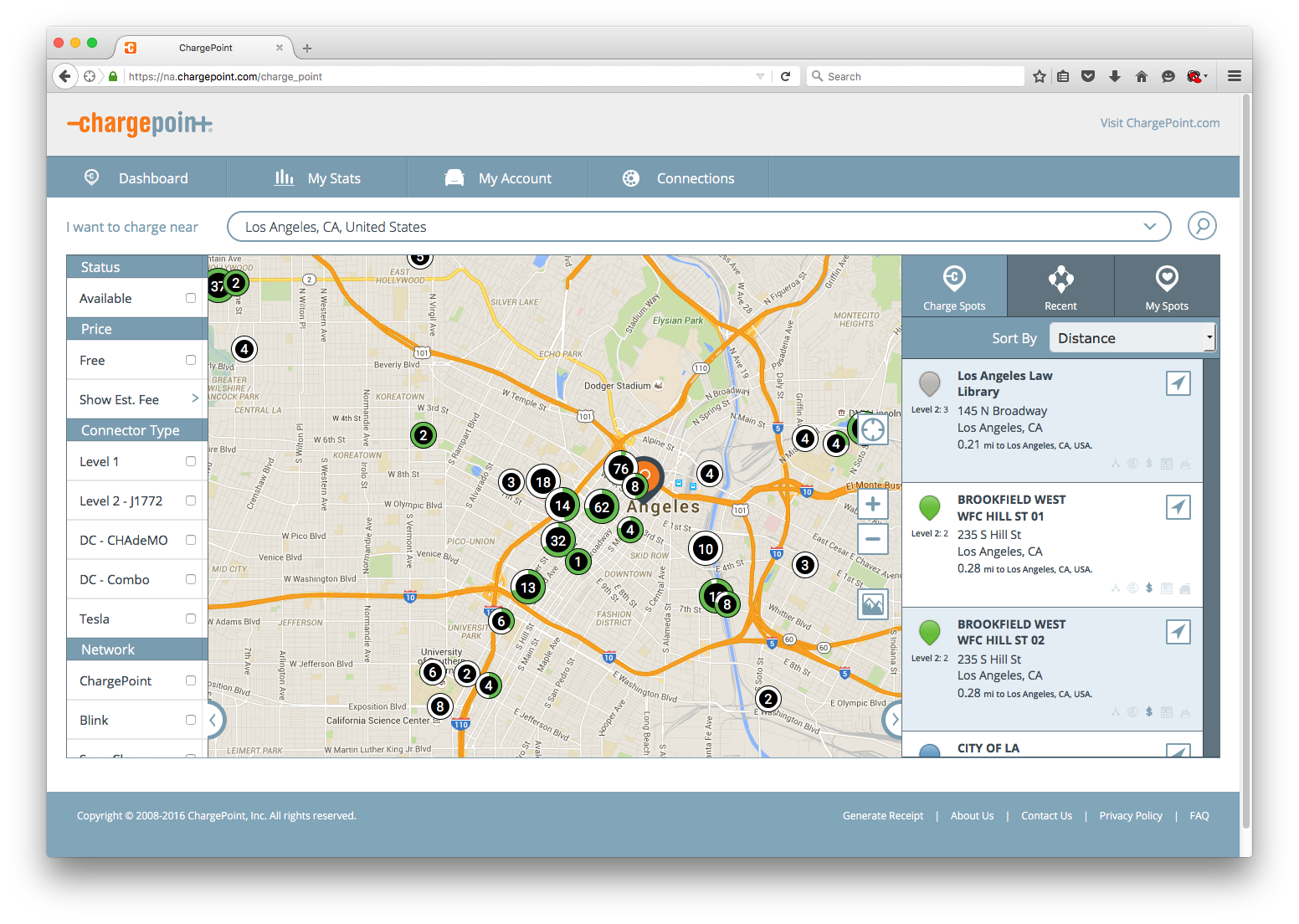The width and height of the screenshot is (1299, 924).
Task: Switch to Recent tab
Action: 1060,286
